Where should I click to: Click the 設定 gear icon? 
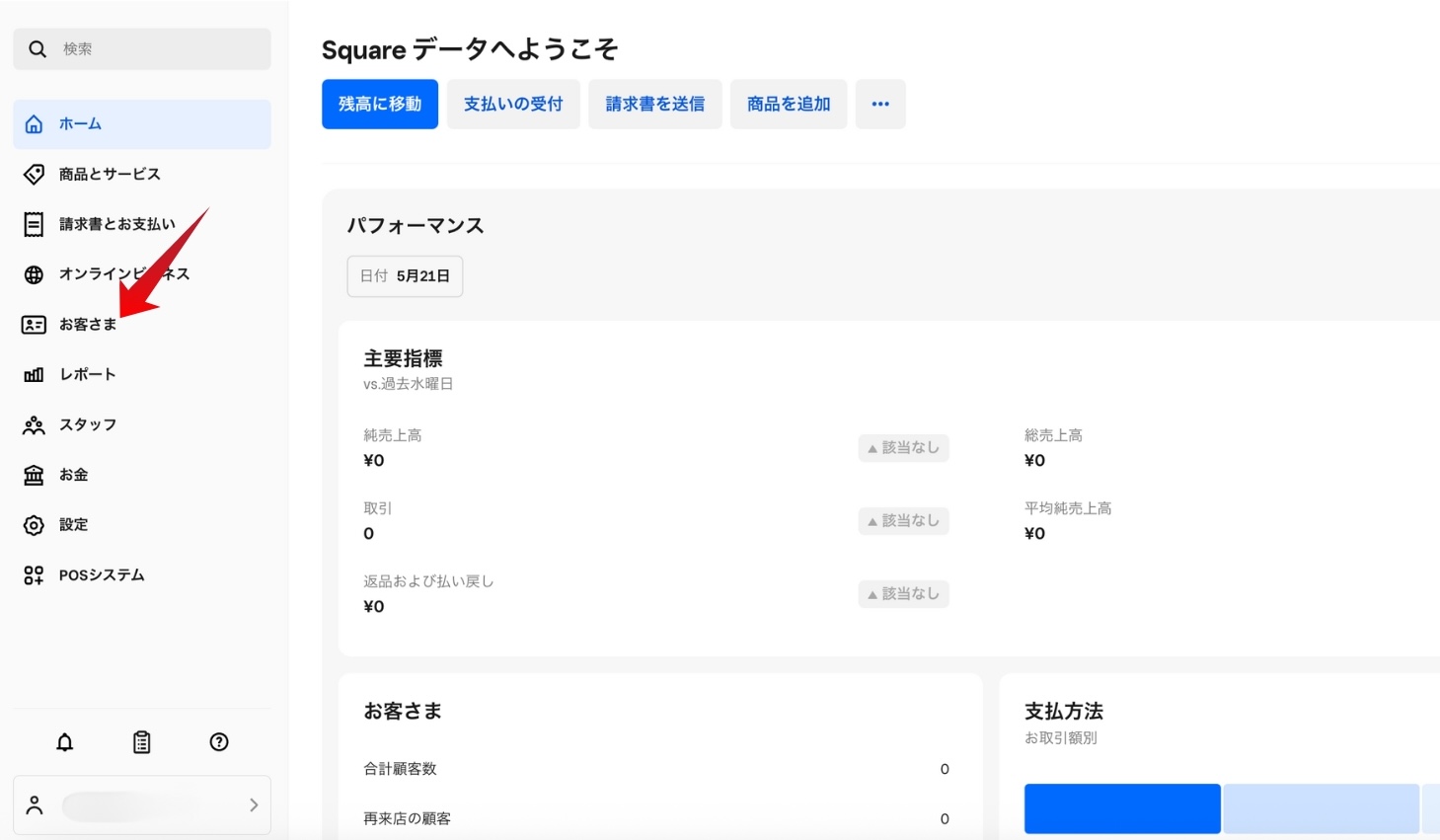tap(34, 525)
